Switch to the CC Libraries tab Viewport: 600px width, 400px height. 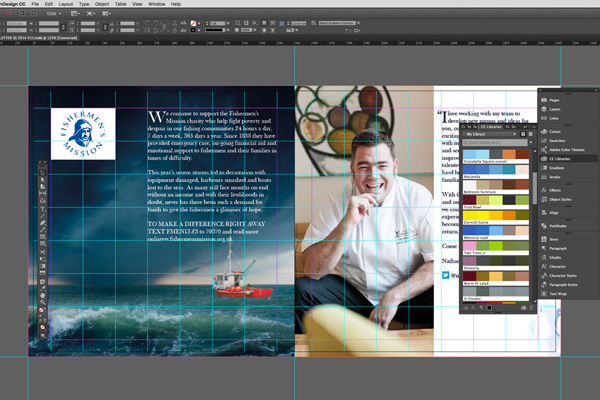coord(491,127)
